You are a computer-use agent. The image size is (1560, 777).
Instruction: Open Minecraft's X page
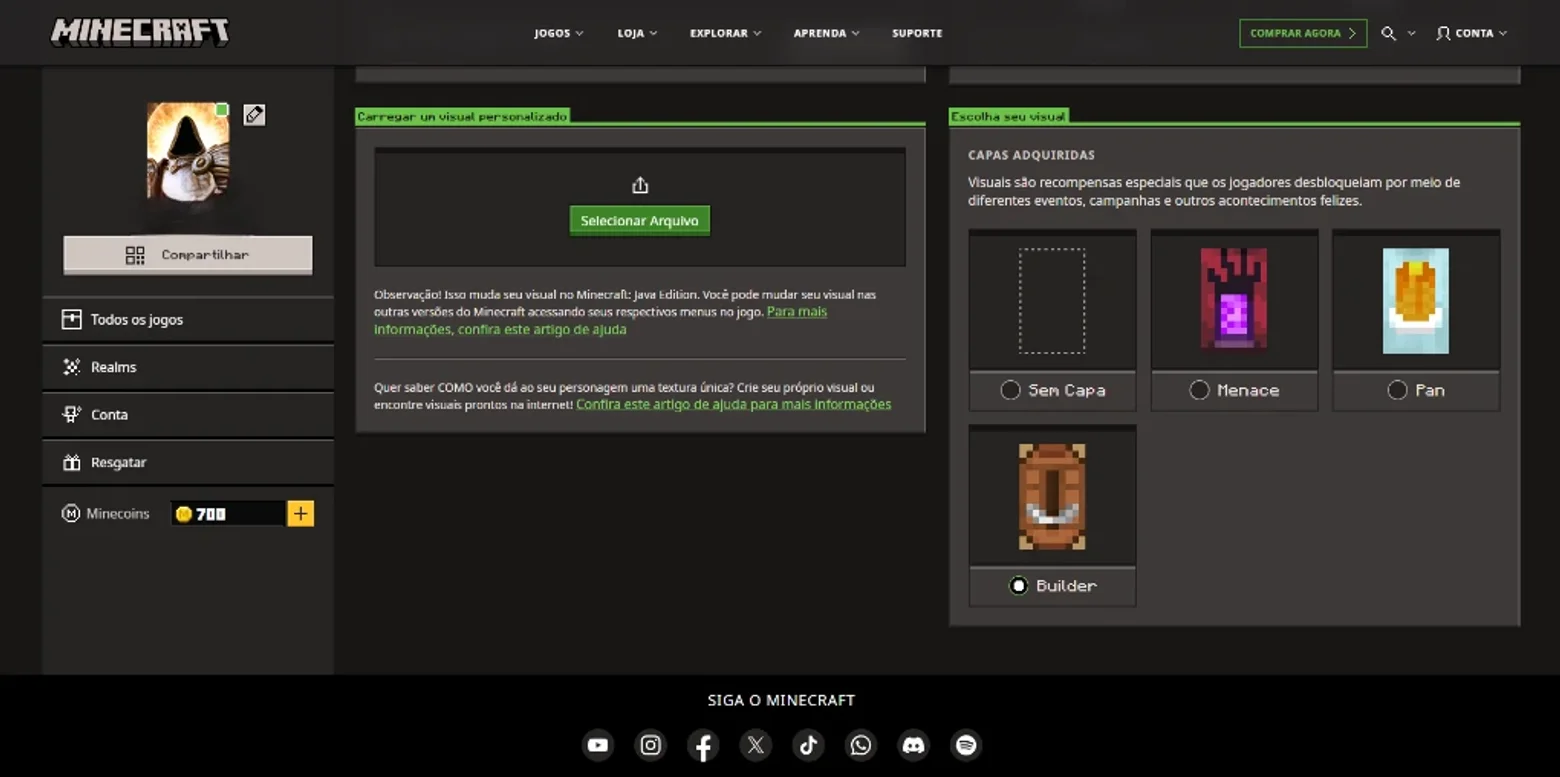point(755,745)
